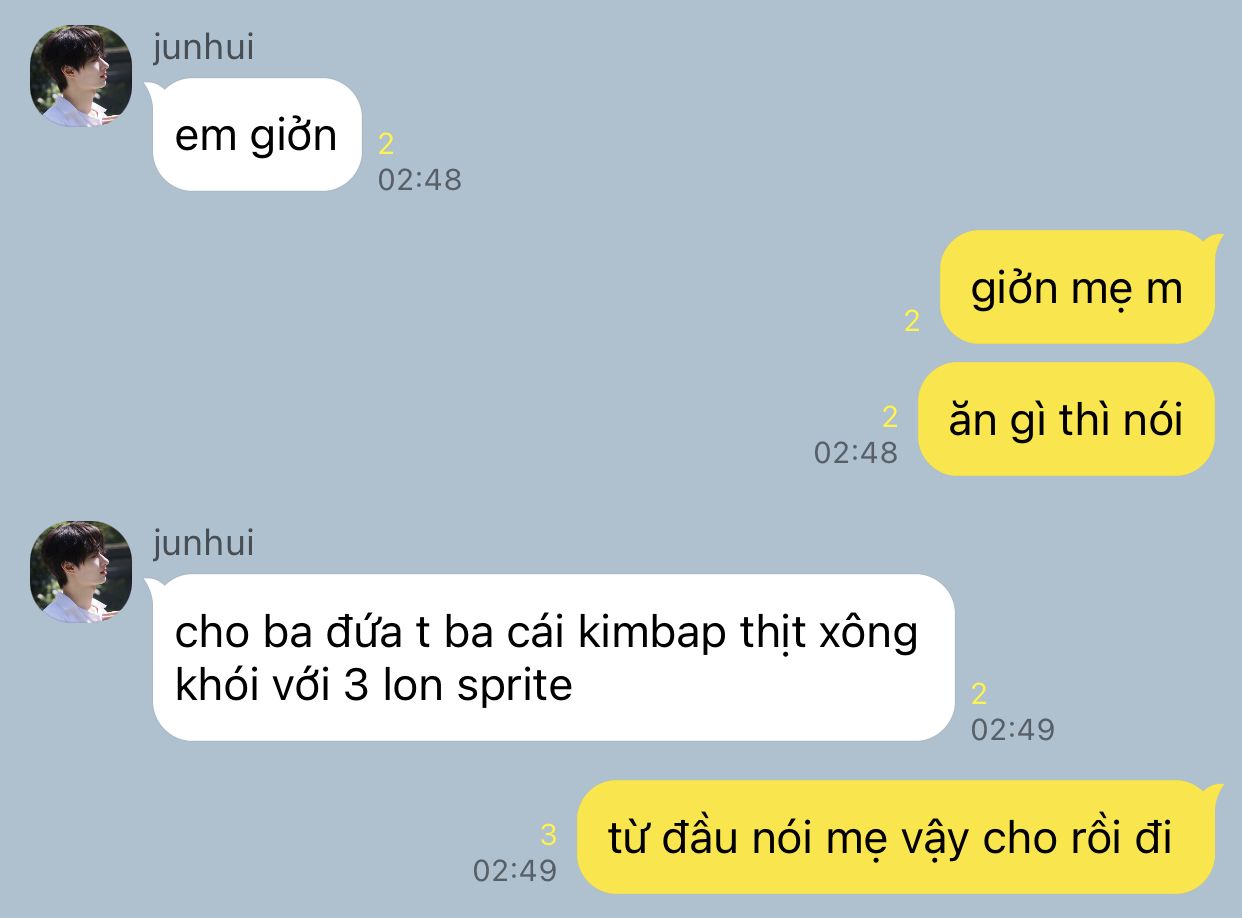
Task: Tap the junhui name above the kimbap message
Action: 203,542
